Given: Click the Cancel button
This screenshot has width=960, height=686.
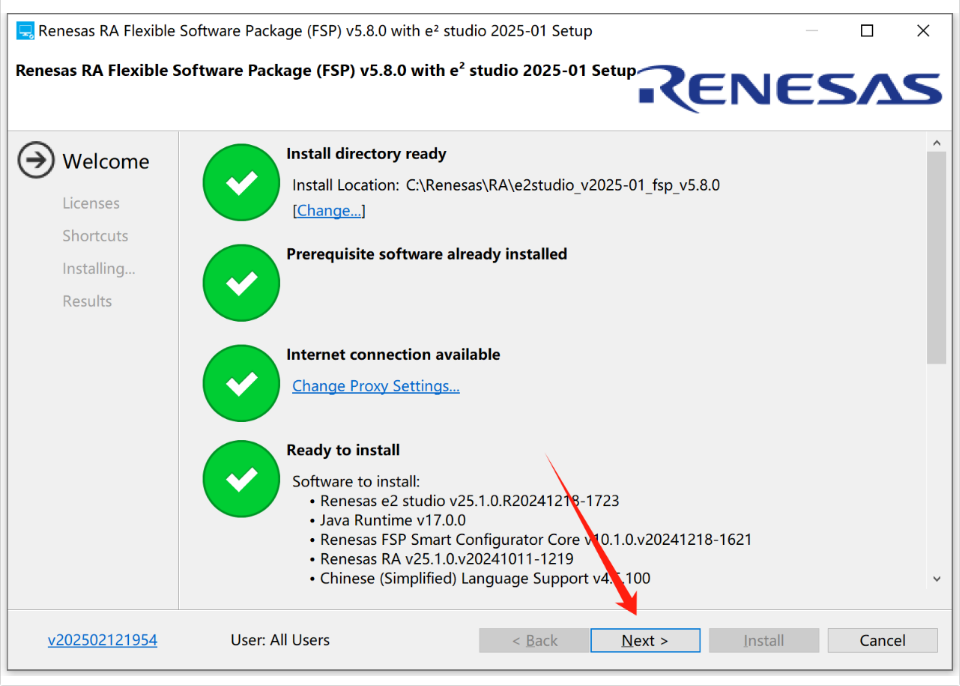Looking at the screenshot, I should coord(882,640).
